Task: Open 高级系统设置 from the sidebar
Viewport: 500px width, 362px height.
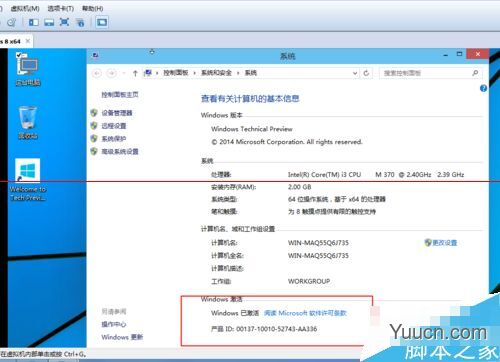Action: 120,152
